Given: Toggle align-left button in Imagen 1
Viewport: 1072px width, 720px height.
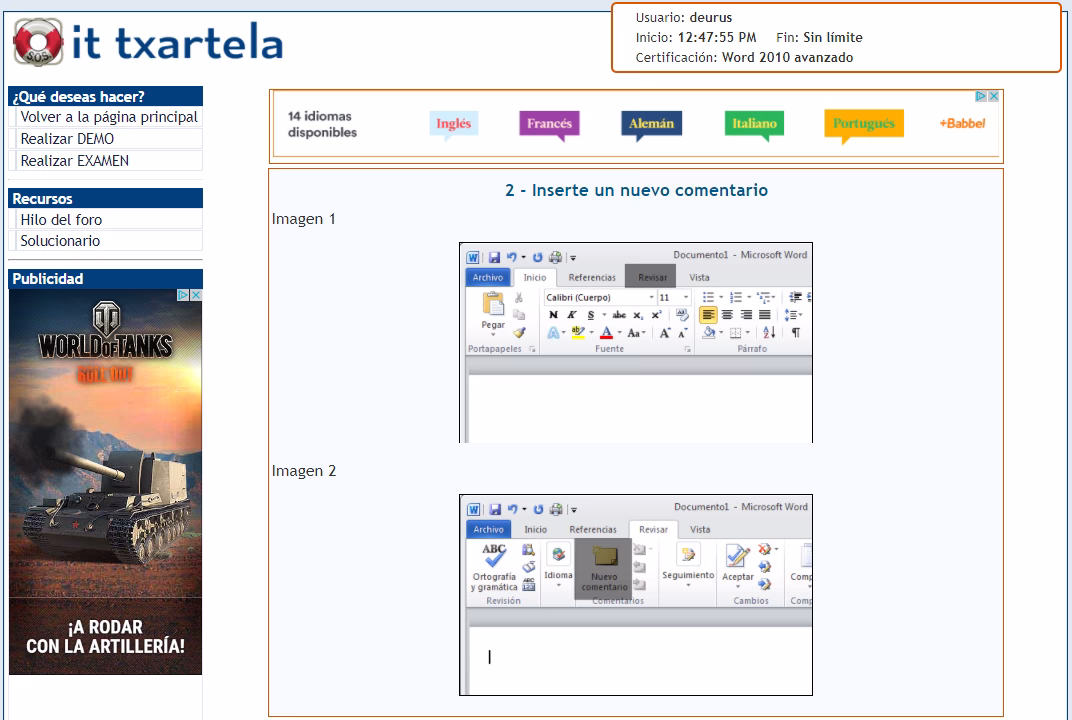Looking at the screenshot, I should (x=708, y=315).
